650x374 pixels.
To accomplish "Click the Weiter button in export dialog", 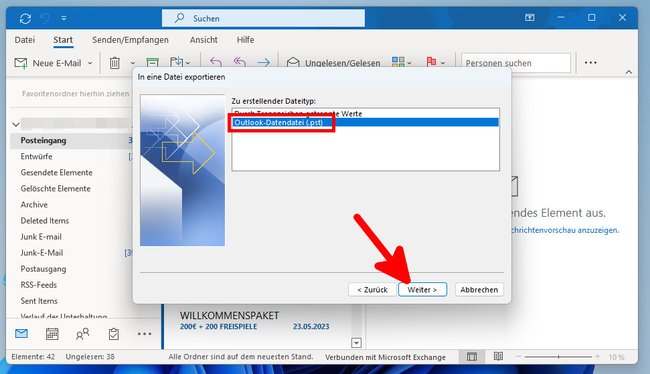I will [422, 289].
